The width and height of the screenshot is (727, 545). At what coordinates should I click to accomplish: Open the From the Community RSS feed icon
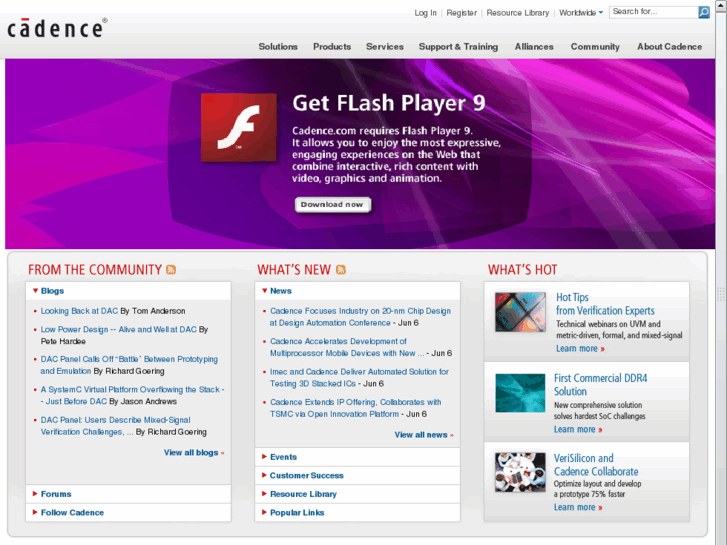point(171,269)
